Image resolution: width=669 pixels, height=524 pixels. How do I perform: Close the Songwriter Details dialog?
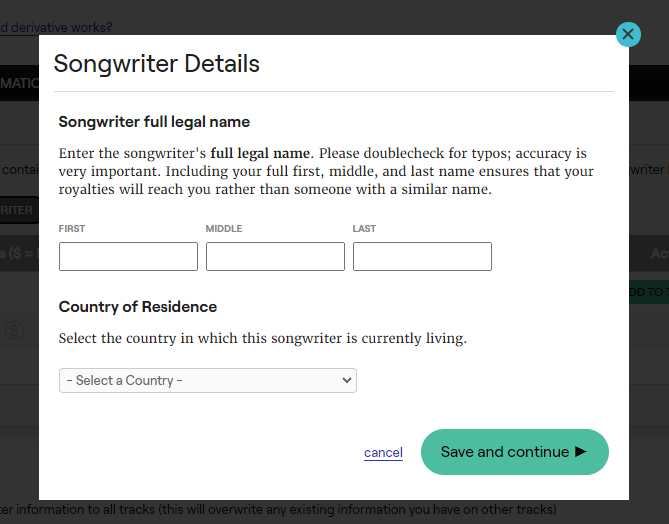point(628,34)
